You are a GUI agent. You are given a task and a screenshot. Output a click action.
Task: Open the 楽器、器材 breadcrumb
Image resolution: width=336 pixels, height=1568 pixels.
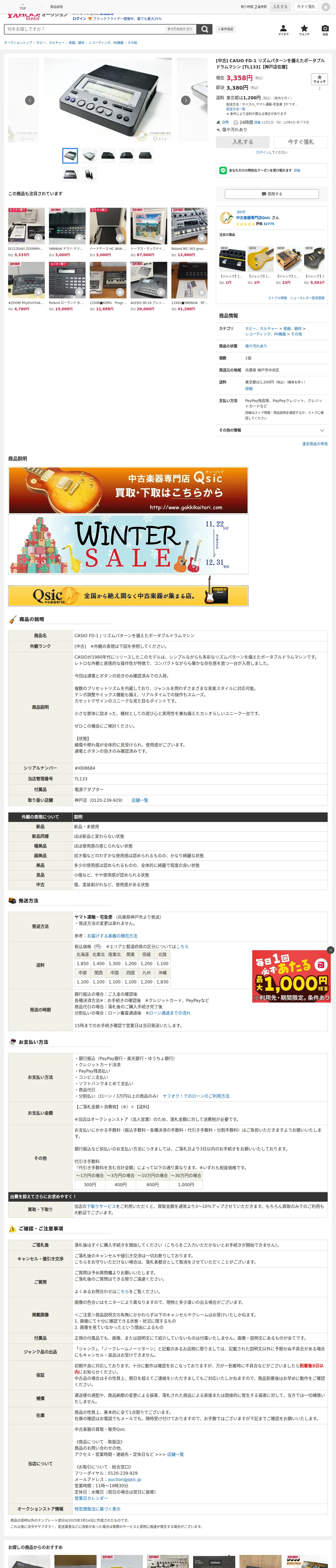pos(77,43)
